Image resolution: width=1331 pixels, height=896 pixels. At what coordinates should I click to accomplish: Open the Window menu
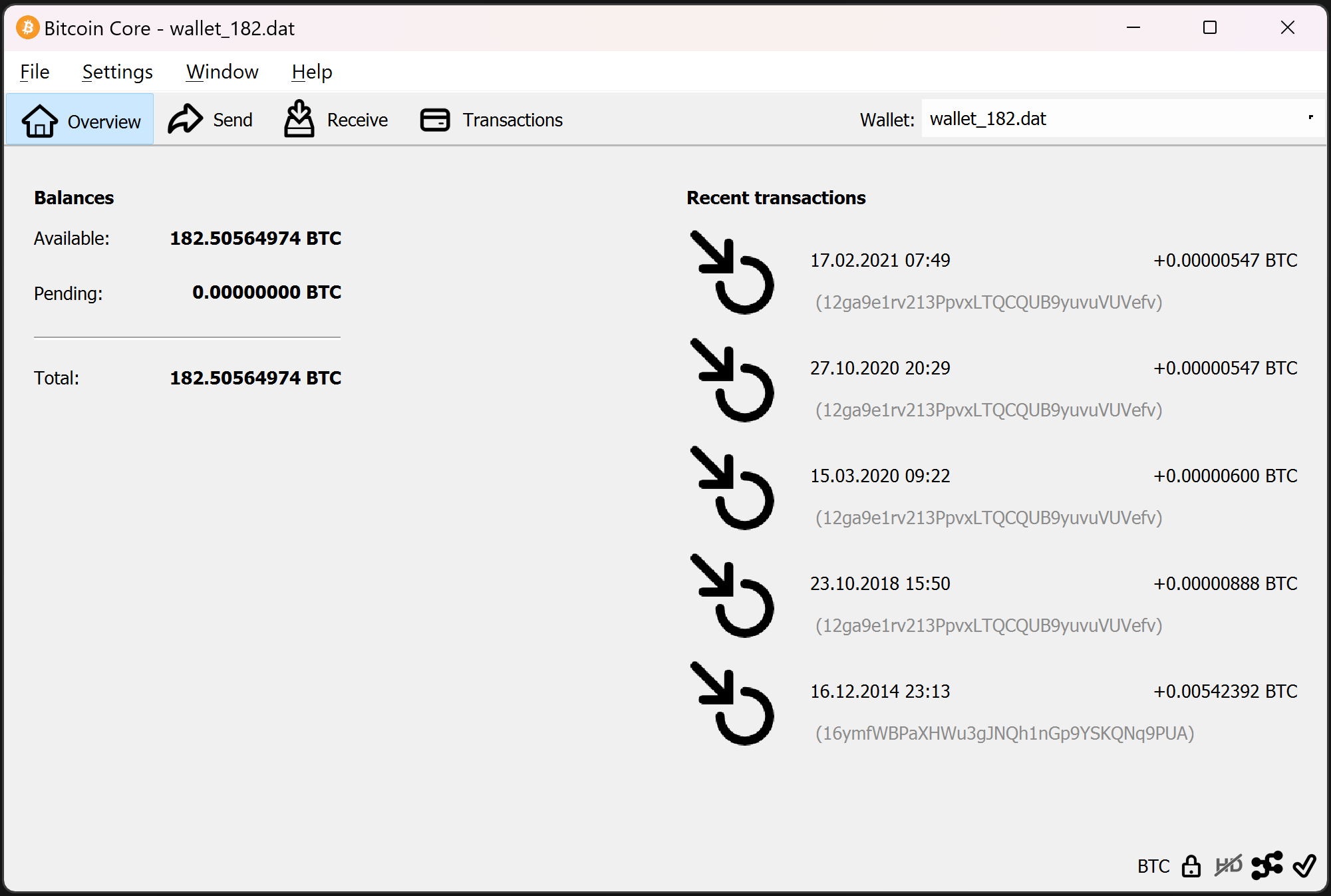(222, 72)
